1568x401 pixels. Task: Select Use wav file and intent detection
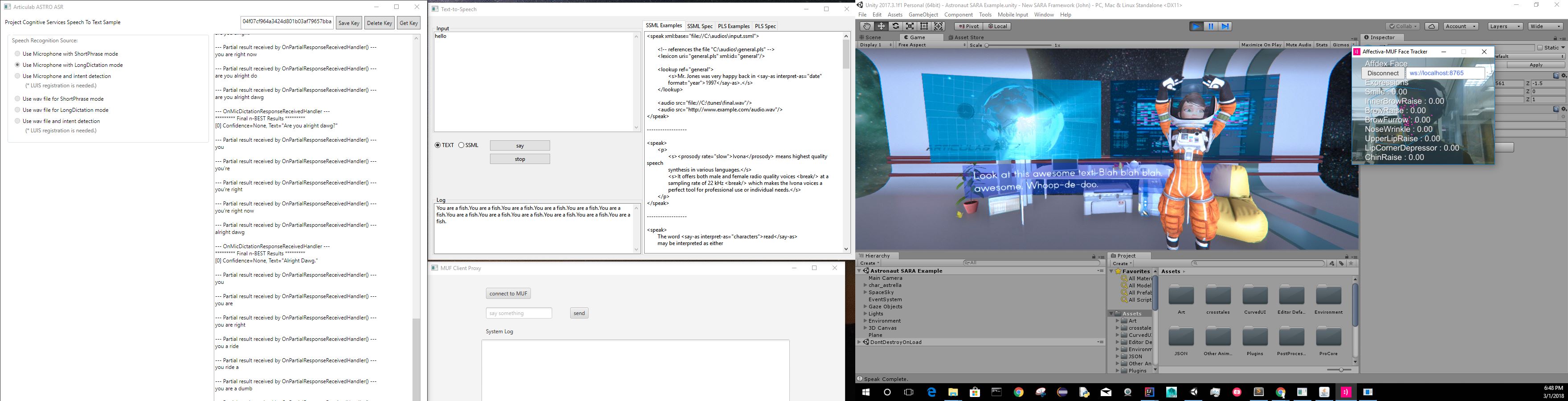(18, 121)
